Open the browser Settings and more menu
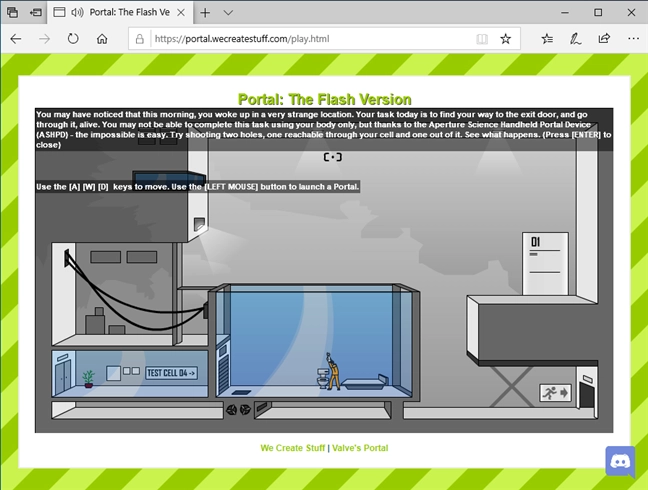 [633, 38]
